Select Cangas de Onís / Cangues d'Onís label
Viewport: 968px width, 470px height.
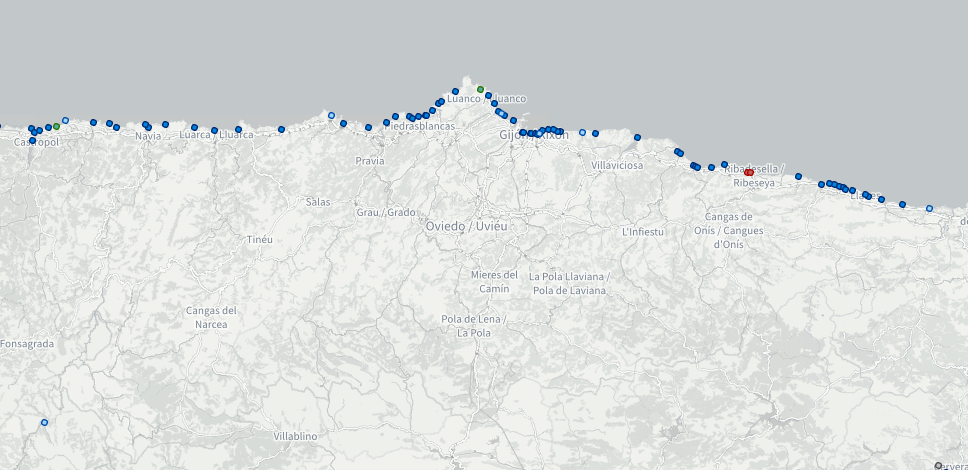[728, 230]
